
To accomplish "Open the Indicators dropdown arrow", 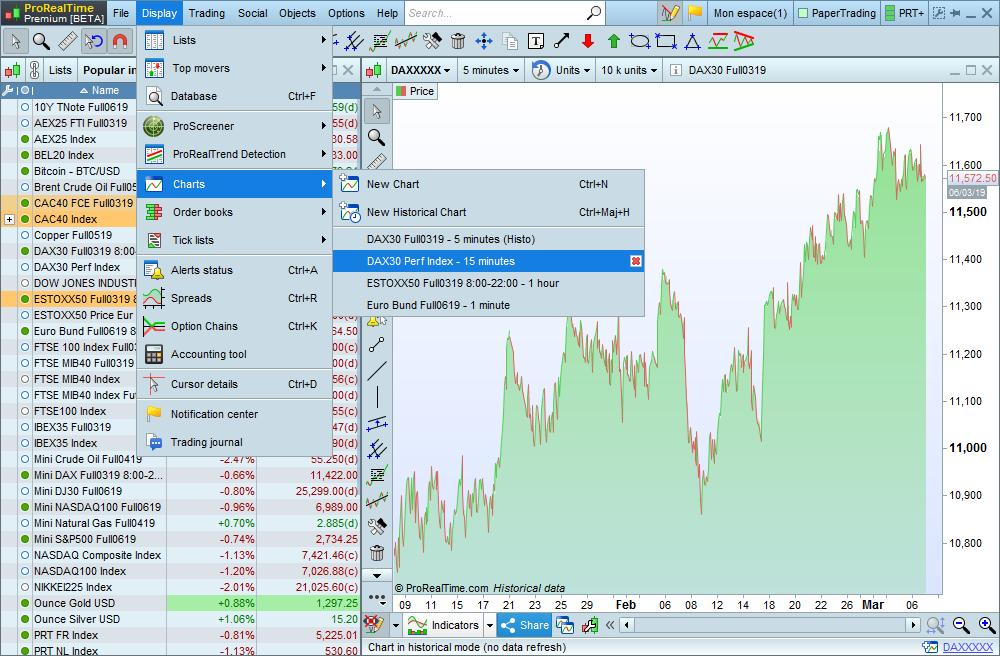I will coord(490,625).
